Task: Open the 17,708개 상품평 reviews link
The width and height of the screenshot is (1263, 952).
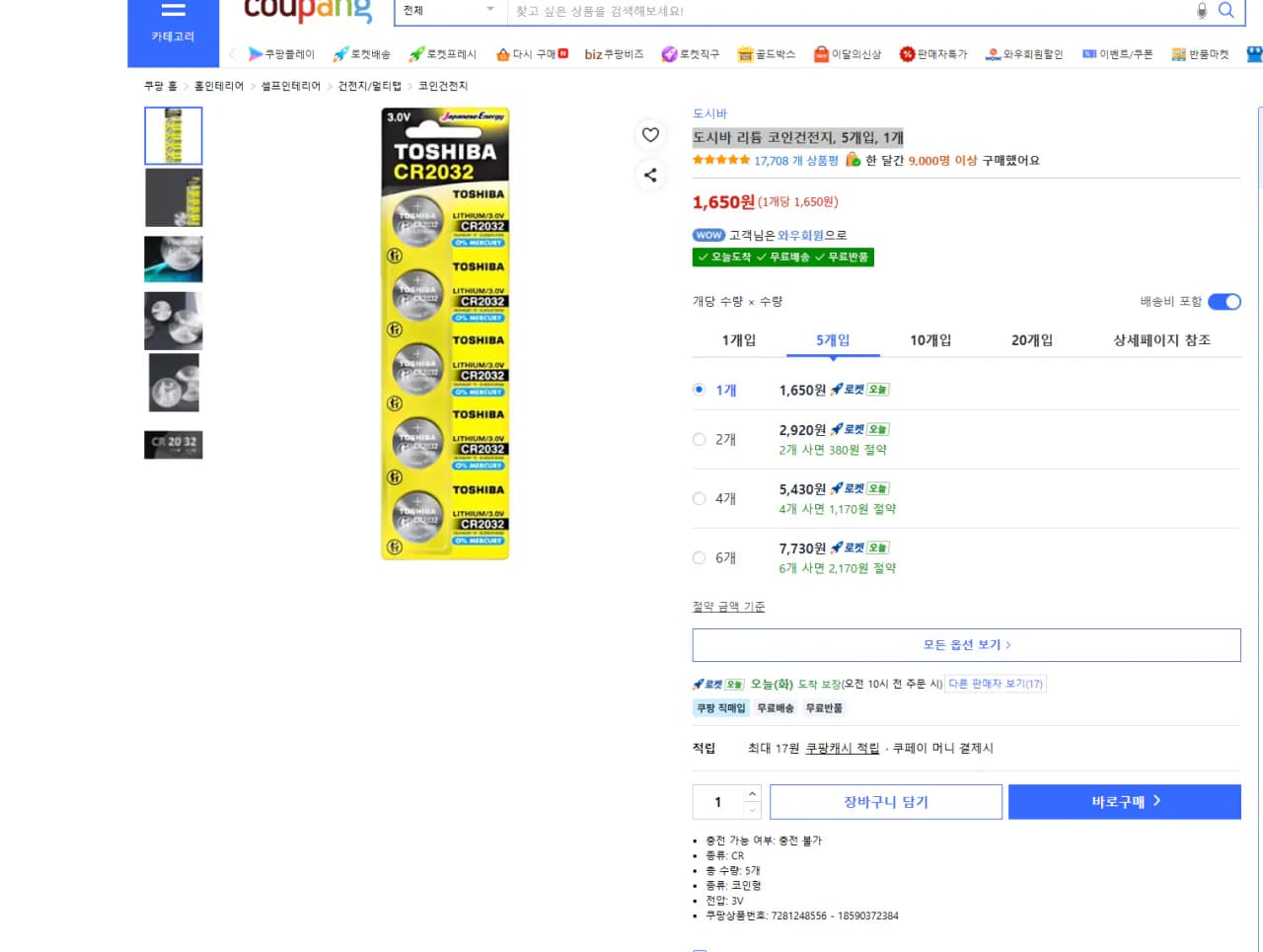Action: coord(795,161)
